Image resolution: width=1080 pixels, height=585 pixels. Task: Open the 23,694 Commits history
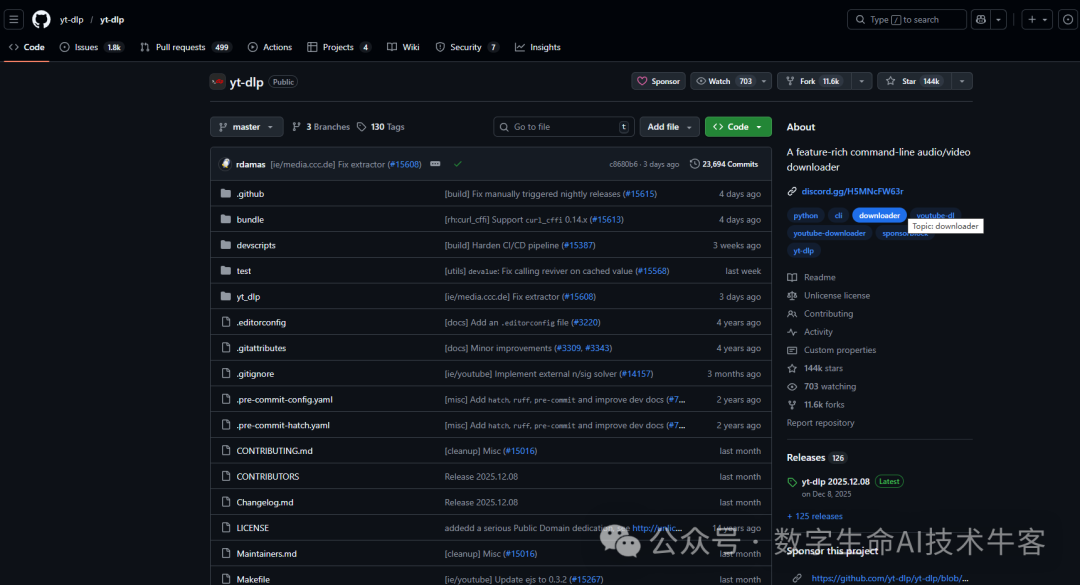coord(724,164)
